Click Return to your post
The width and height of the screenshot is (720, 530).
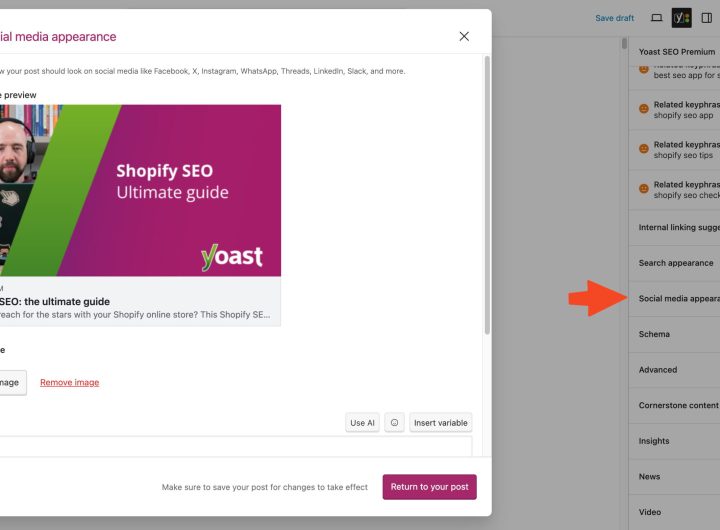(x=429, y=487)
